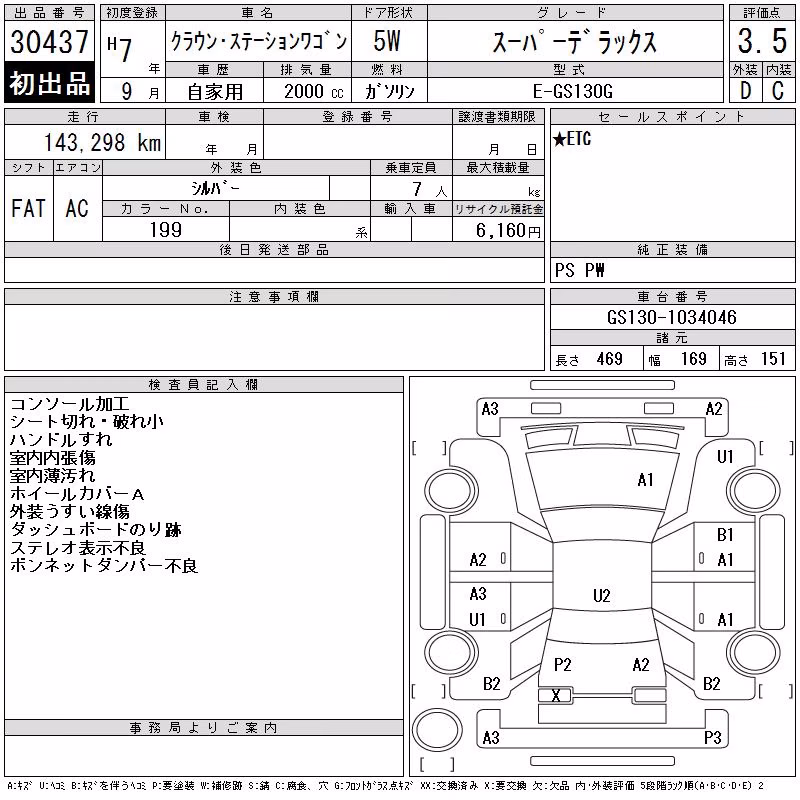Click the U2 roof damage marker
The image size is (800, 800).
click(x=602, y=595)
